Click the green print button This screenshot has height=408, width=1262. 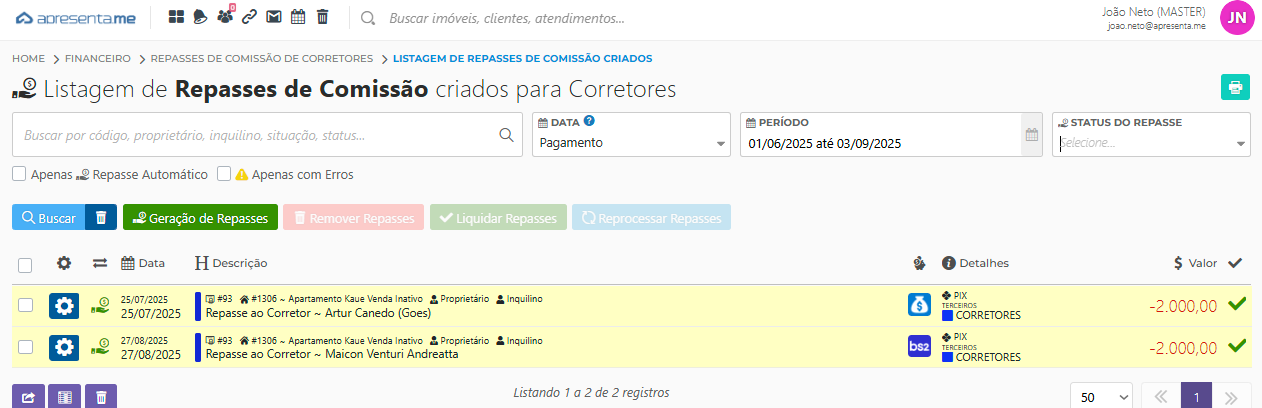click(1235, 87)
